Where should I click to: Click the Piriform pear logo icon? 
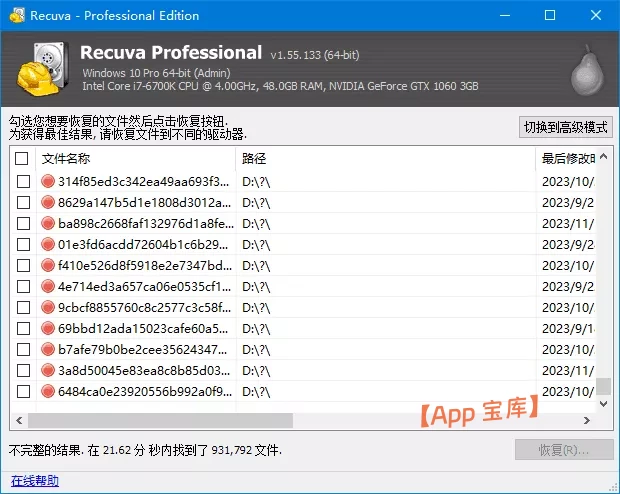(588, 70)
